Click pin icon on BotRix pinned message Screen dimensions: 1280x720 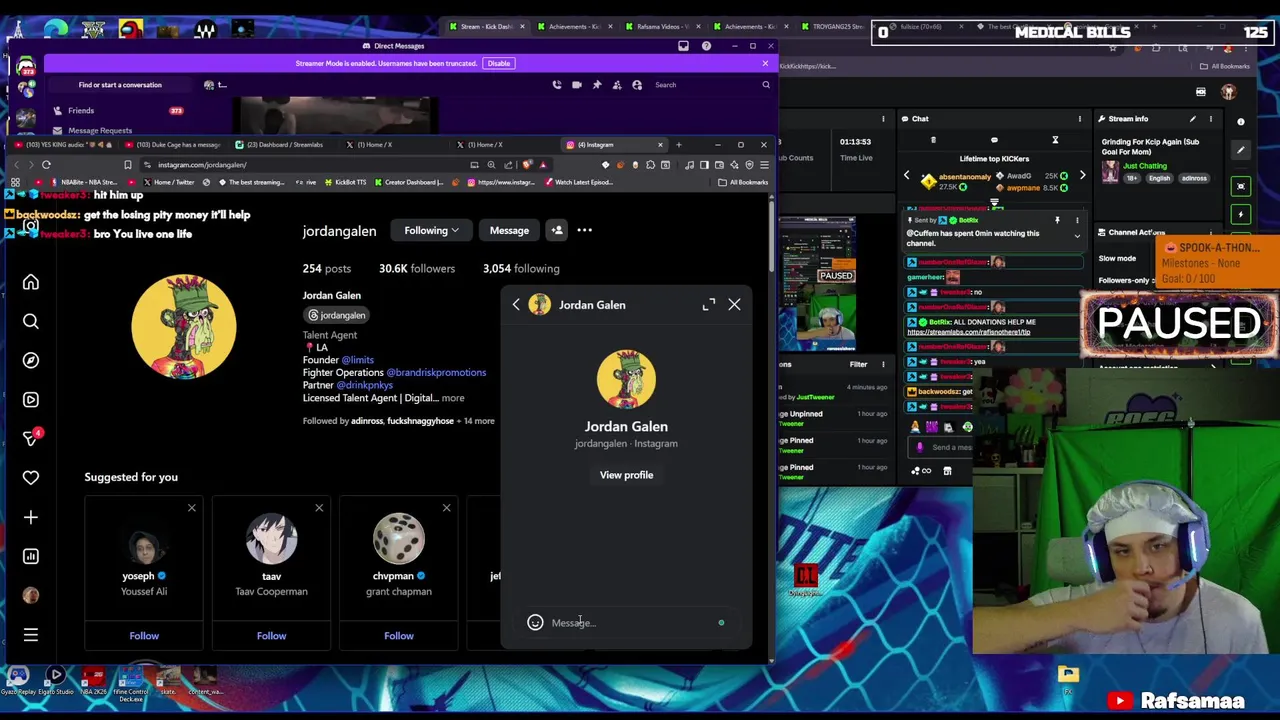pos(1057,220)
